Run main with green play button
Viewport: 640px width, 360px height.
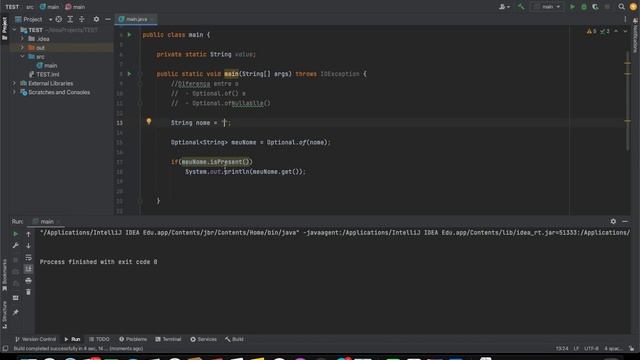(572, 7)
